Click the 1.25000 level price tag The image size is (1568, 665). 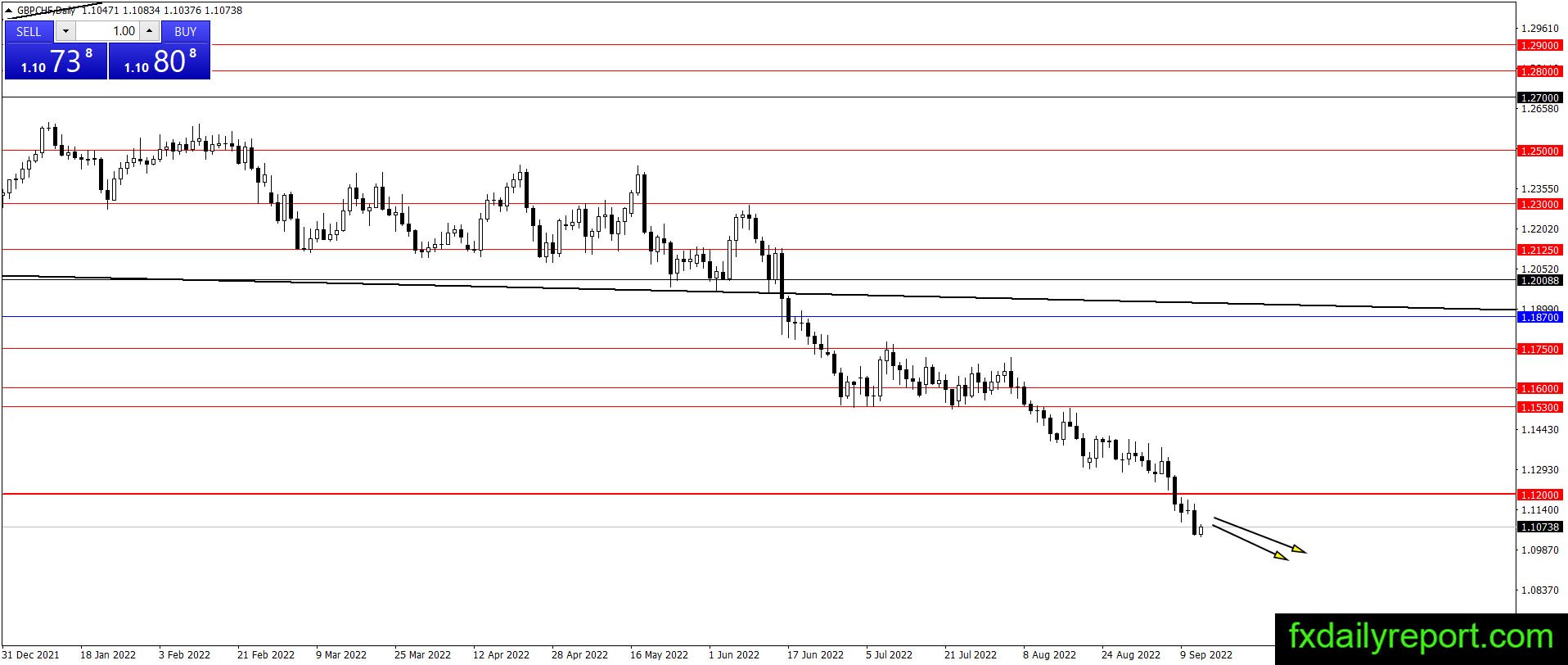pos(1539,152)
